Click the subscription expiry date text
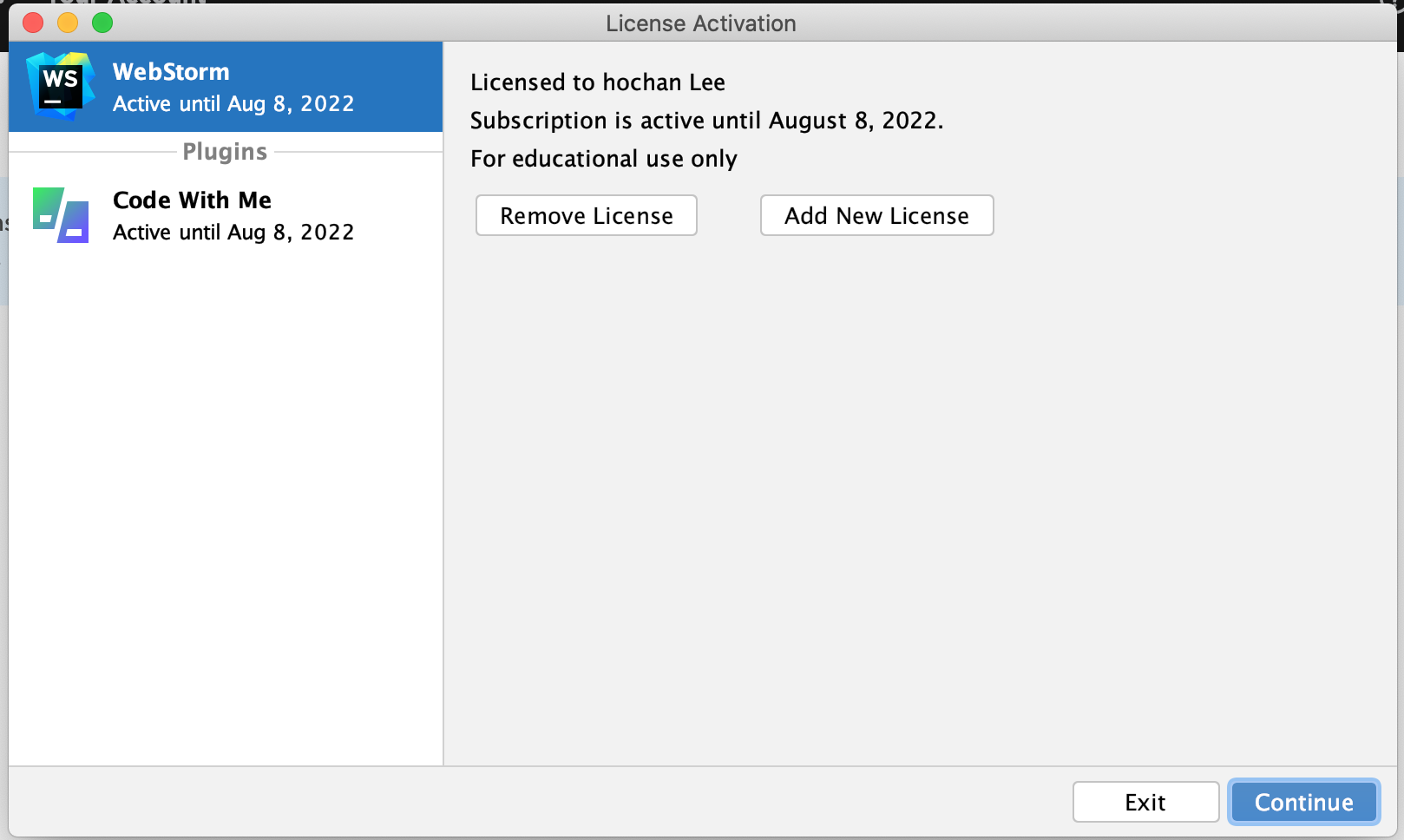This screenshot has width=1404, height=840. [x=705, y=121]
